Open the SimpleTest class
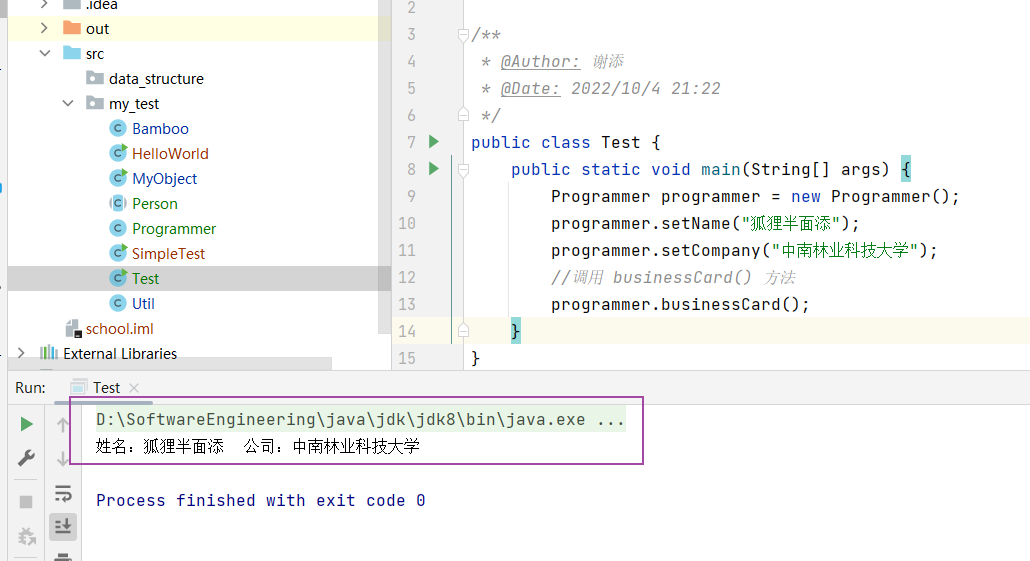 (168, 254)
